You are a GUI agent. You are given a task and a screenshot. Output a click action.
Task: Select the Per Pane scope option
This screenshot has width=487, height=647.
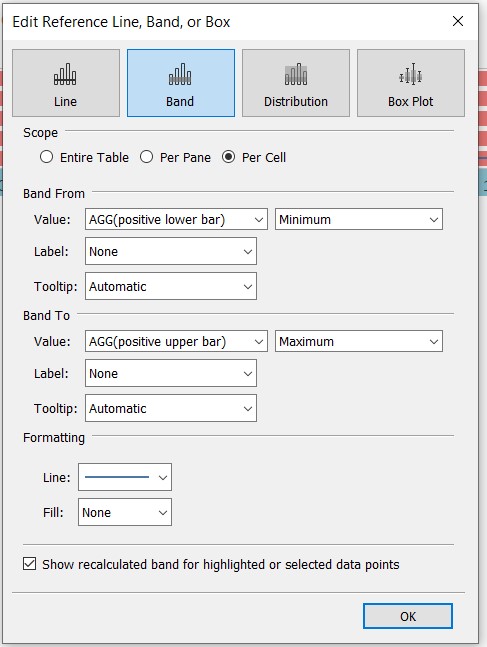[147, 157]
